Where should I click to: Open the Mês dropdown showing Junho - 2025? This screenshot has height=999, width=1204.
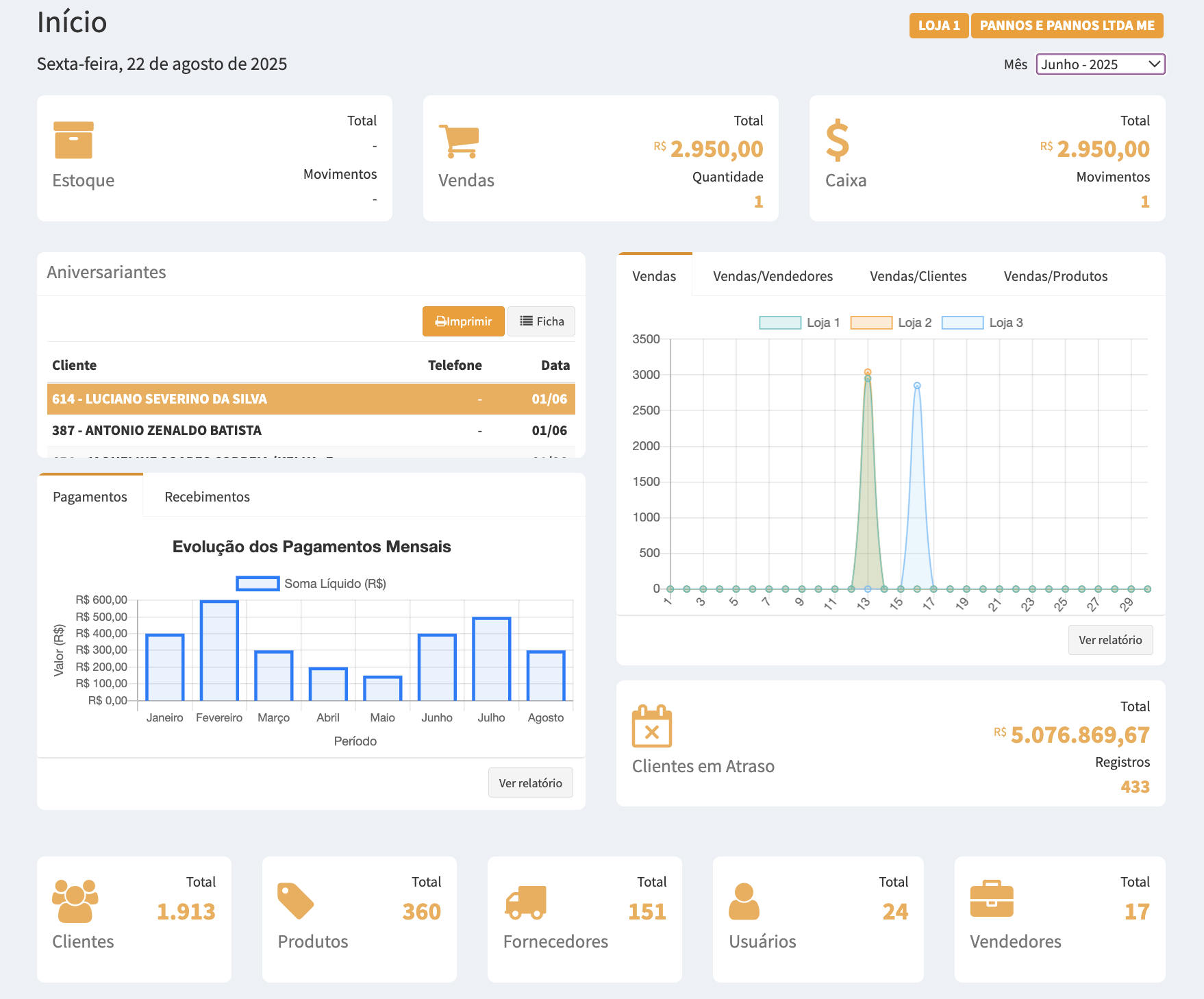(1100, 64)
